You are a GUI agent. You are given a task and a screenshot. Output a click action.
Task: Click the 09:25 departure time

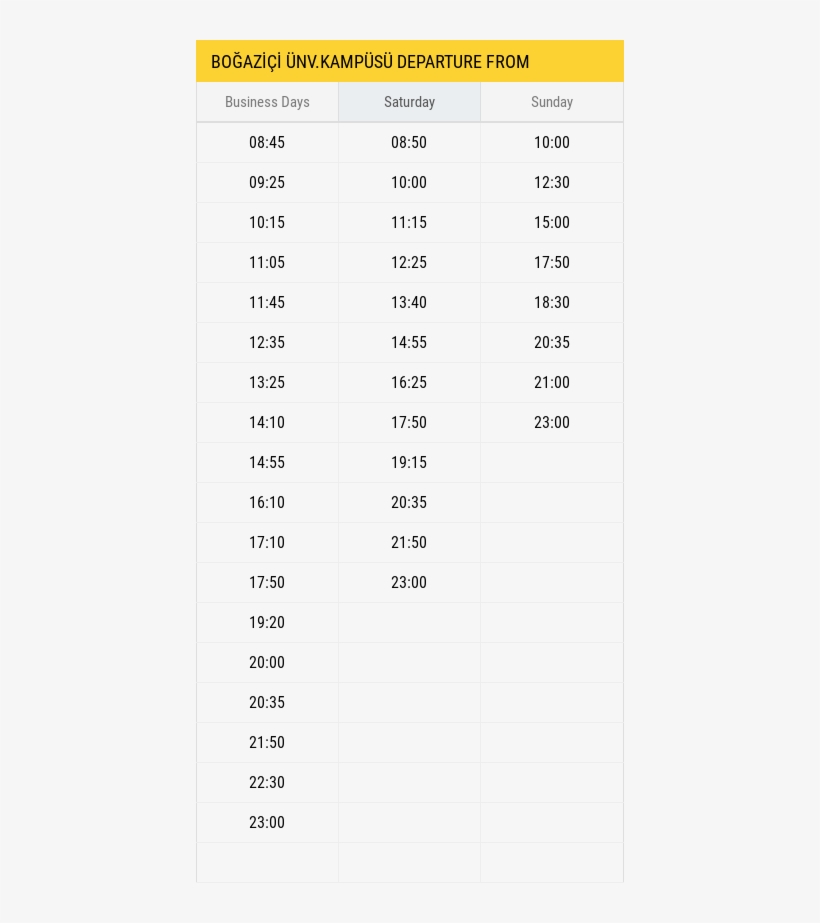pos(267,183)
